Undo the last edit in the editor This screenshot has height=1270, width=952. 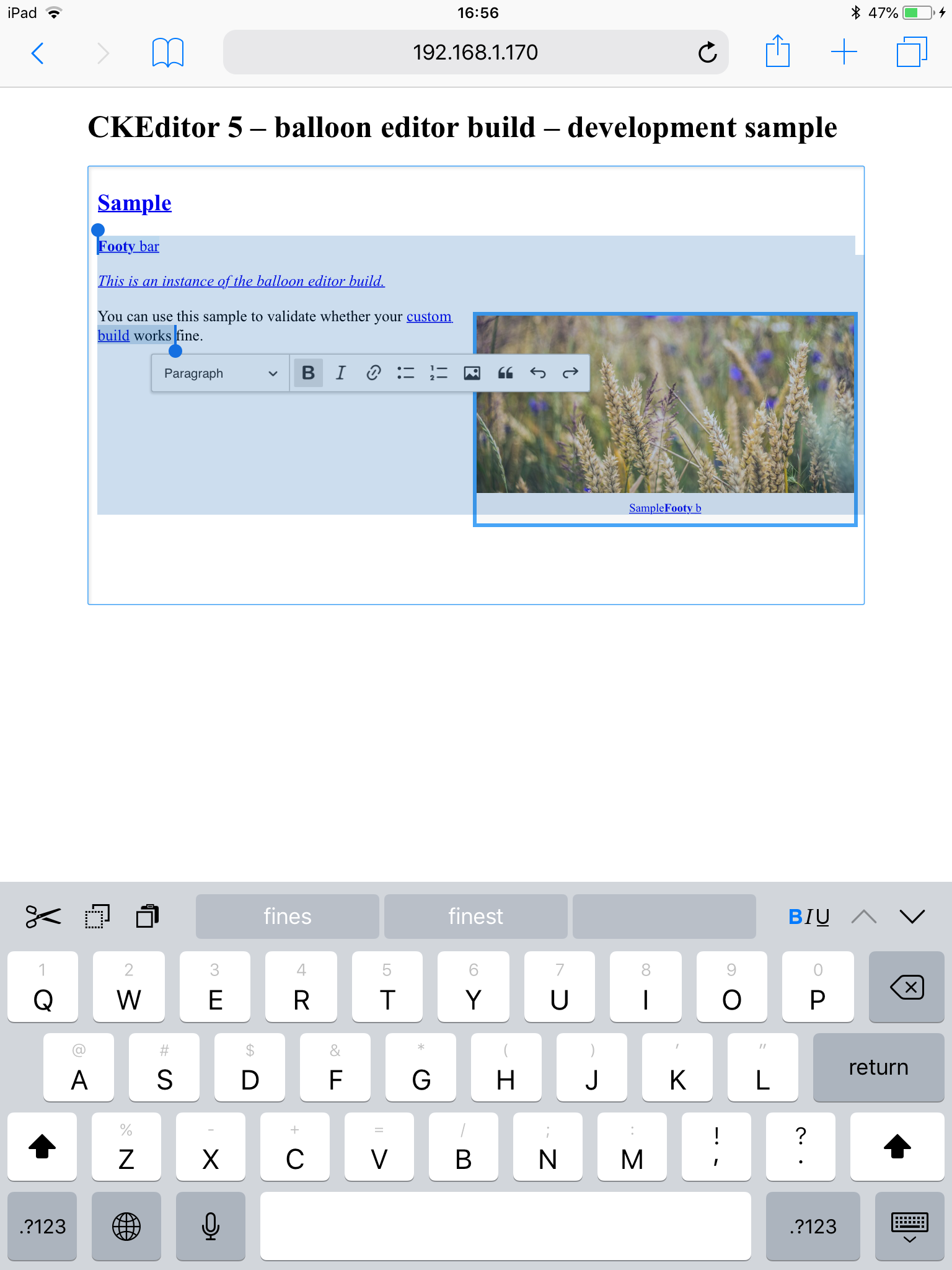537,373
